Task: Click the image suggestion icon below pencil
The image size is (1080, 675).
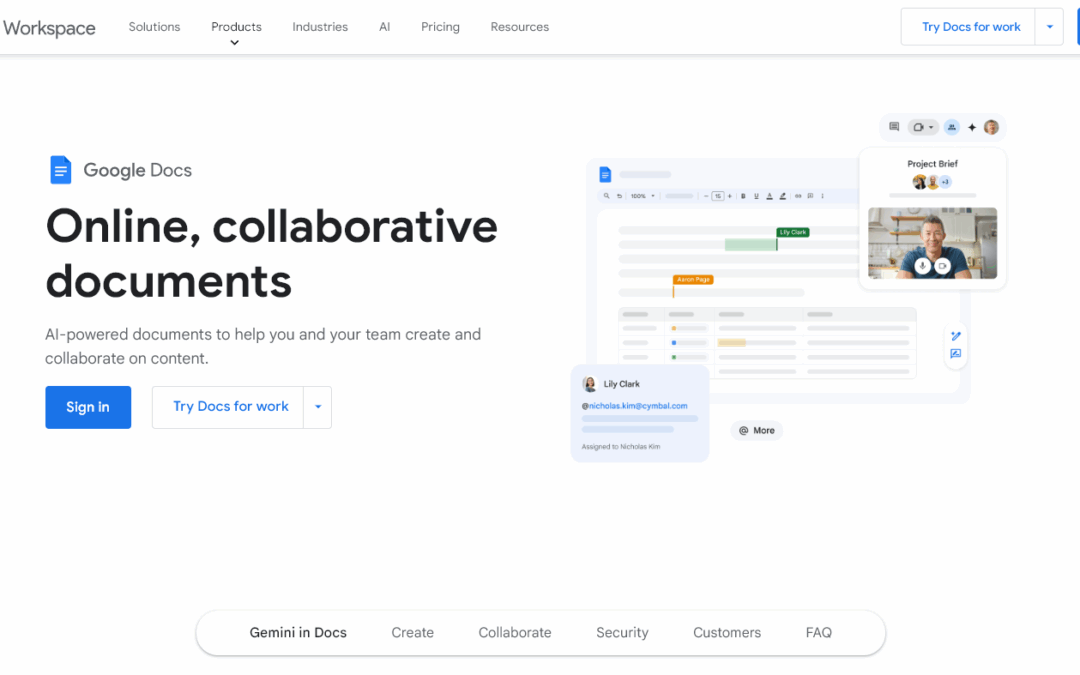Action: [x=955, y=353]
